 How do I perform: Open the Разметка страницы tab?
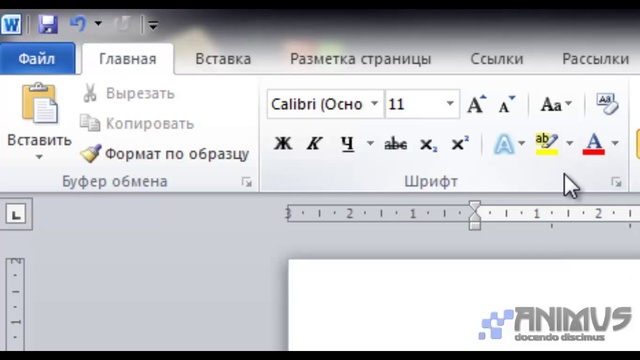(x=360, y=59)
